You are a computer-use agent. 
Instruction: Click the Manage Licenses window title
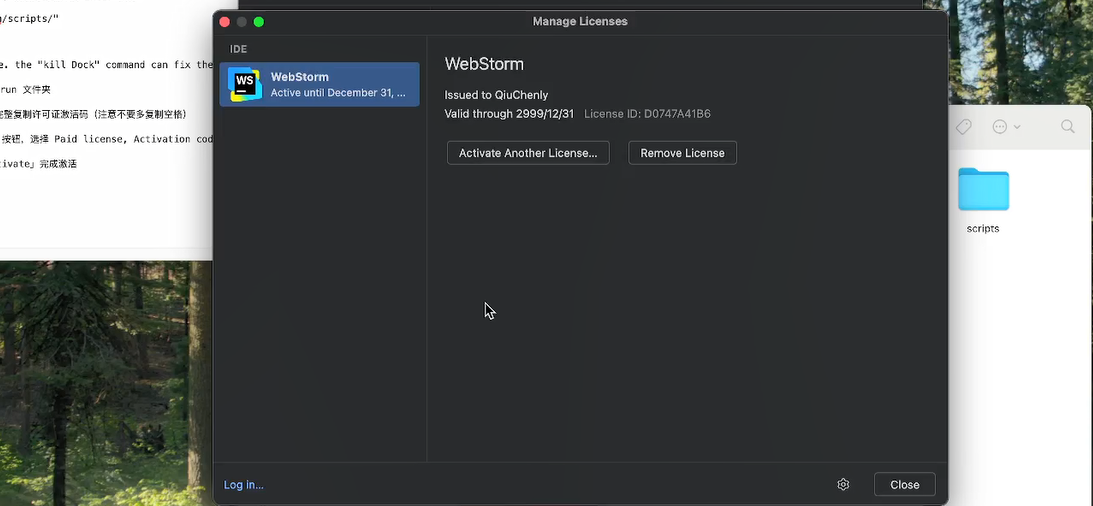pyautogui.click(x=580, y=22)
